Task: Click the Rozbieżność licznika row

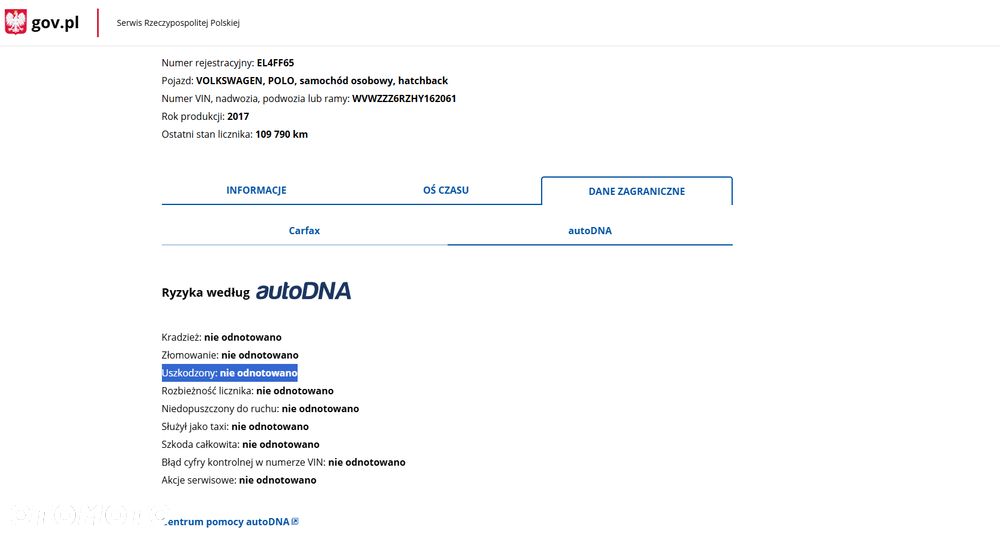Action: tap(247, 391)
